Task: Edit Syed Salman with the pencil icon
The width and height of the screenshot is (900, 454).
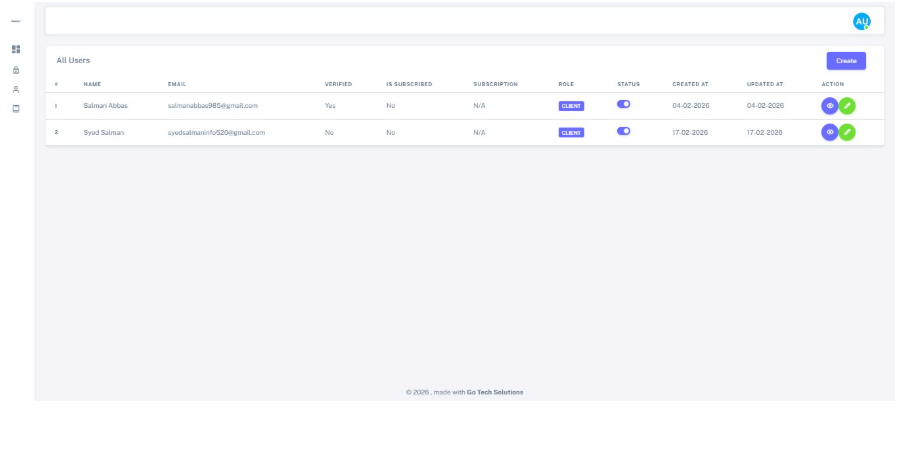Action: click(847, 132)
